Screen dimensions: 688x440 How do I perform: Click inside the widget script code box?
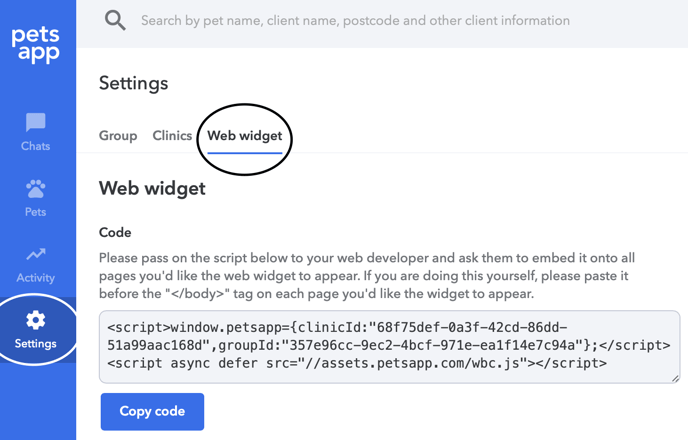389,347
